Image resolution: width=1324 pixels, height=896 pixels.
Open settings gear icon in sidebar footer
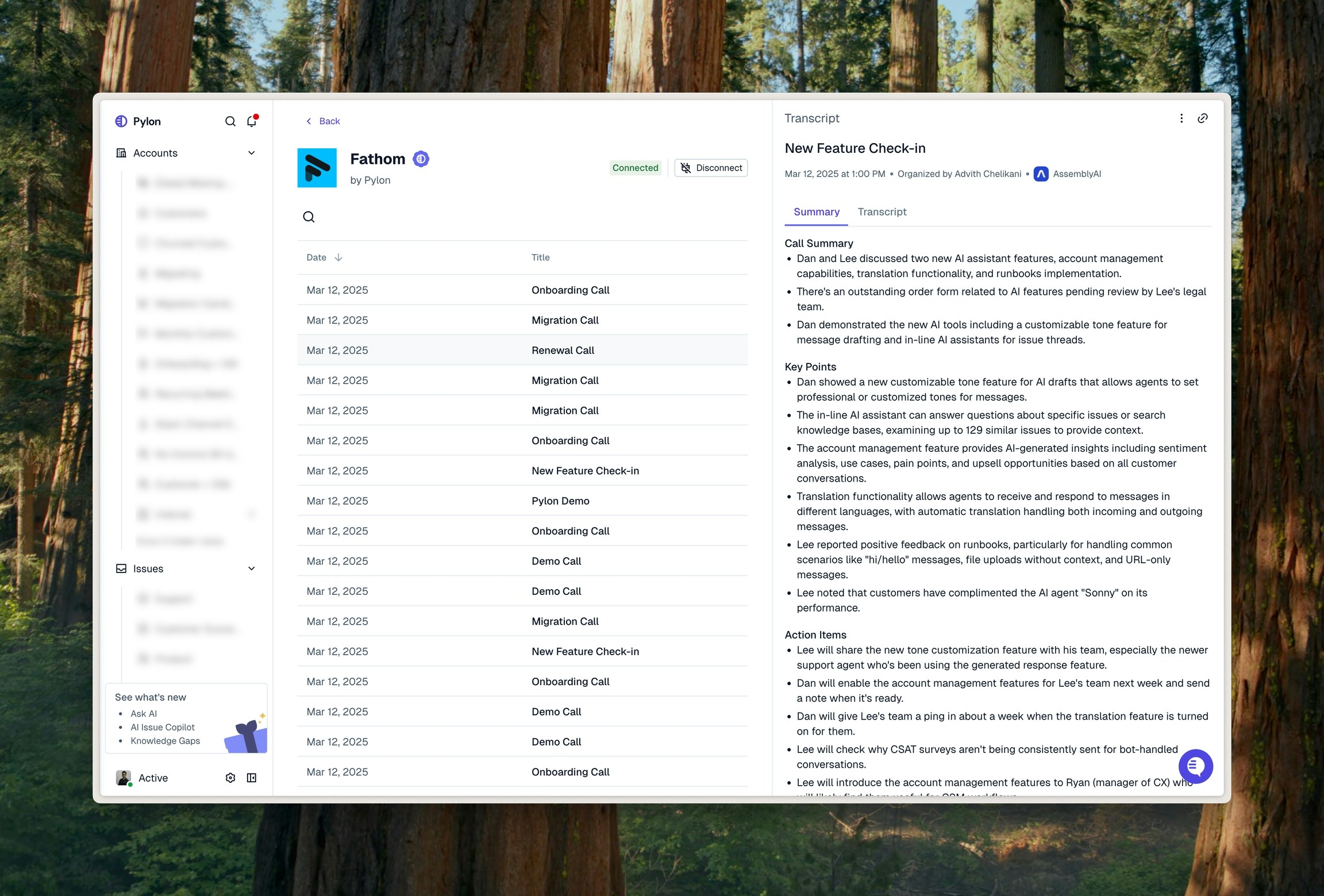[x=230, y=778]
